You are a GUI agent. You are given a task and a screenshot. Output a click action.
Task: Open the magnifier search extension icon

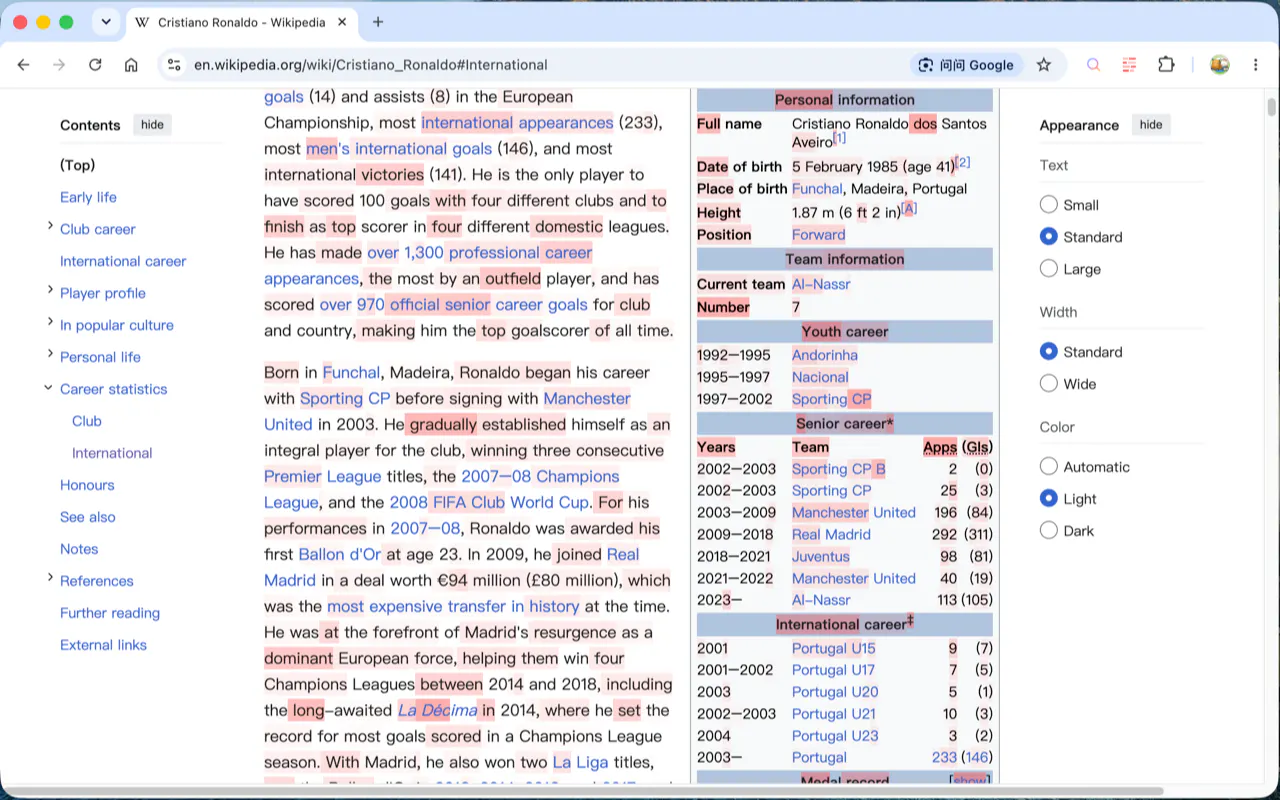point(1093,65)
